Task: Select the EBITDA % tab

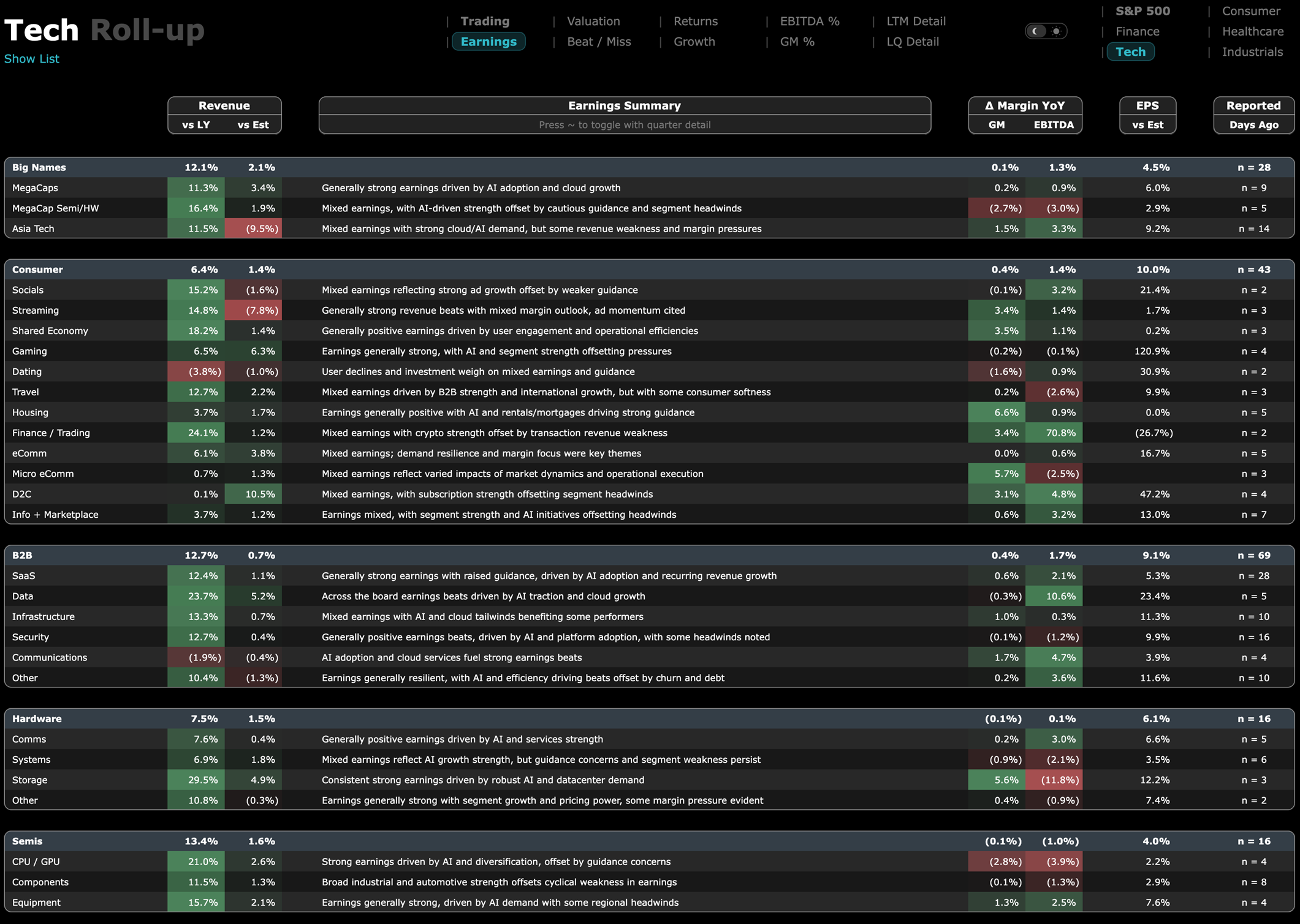Action: pyautogui.click(x=809, y=21)
